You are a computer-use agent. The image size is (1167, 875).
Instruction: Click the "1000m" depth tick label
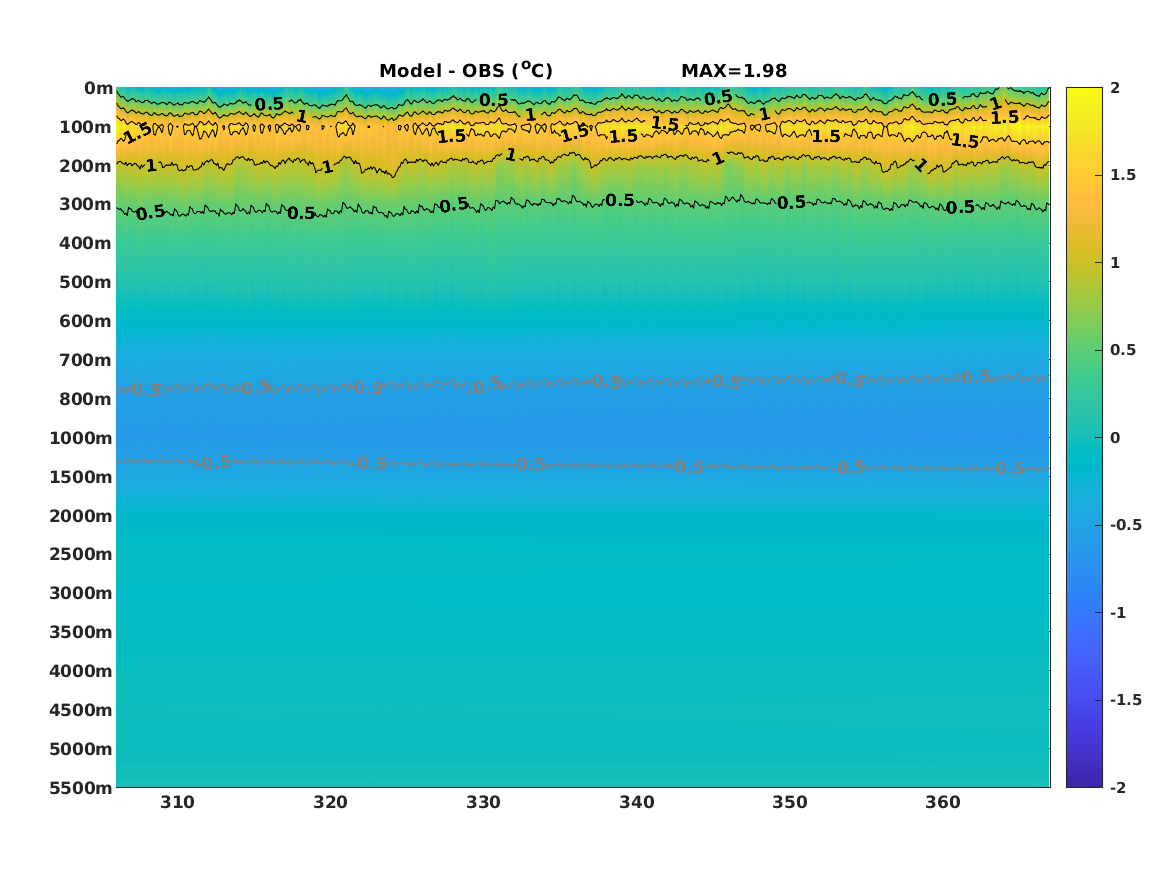pos(81,438)
